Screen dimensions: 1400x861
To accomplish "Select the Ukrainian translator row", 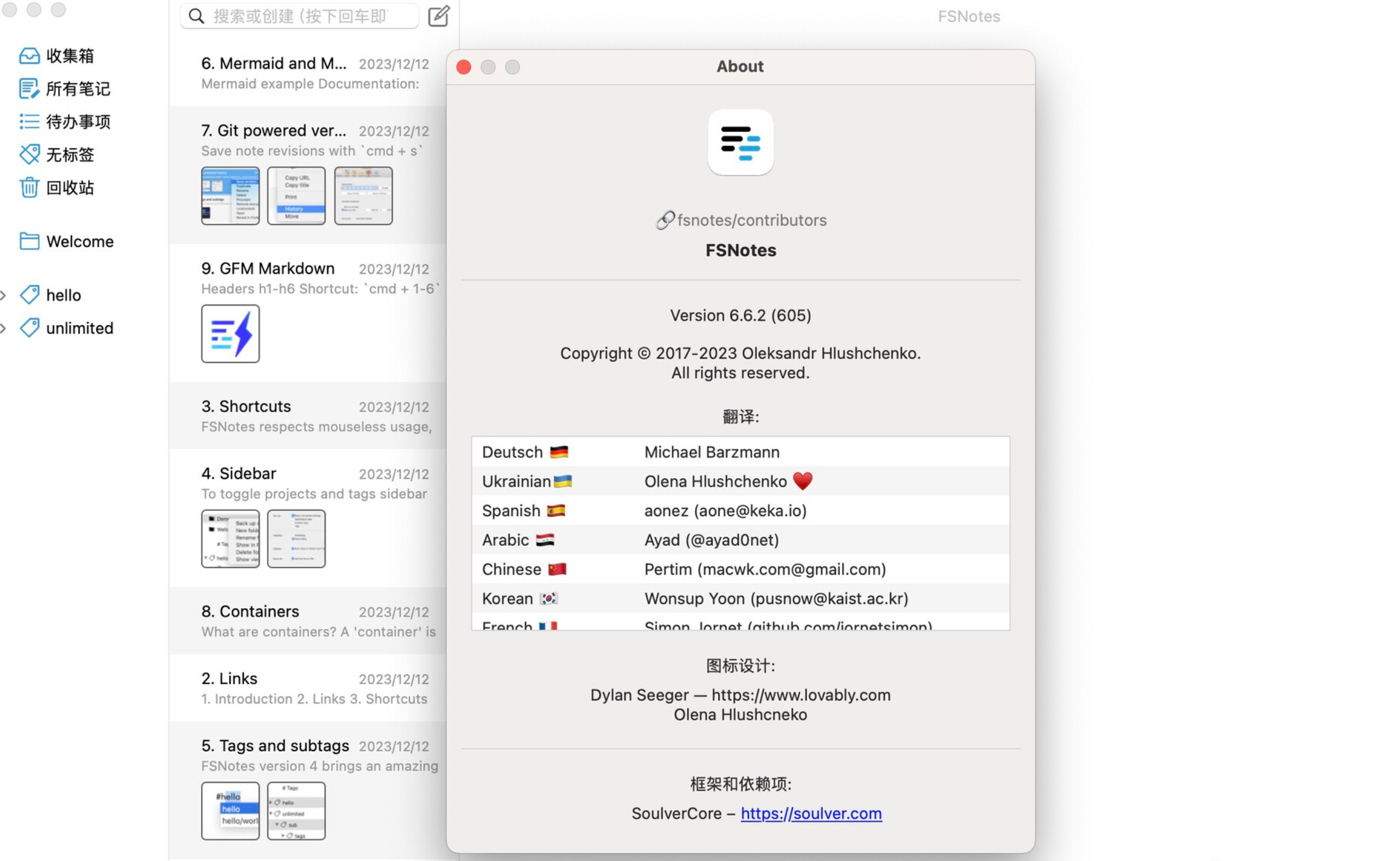I will tap(741, 481).
